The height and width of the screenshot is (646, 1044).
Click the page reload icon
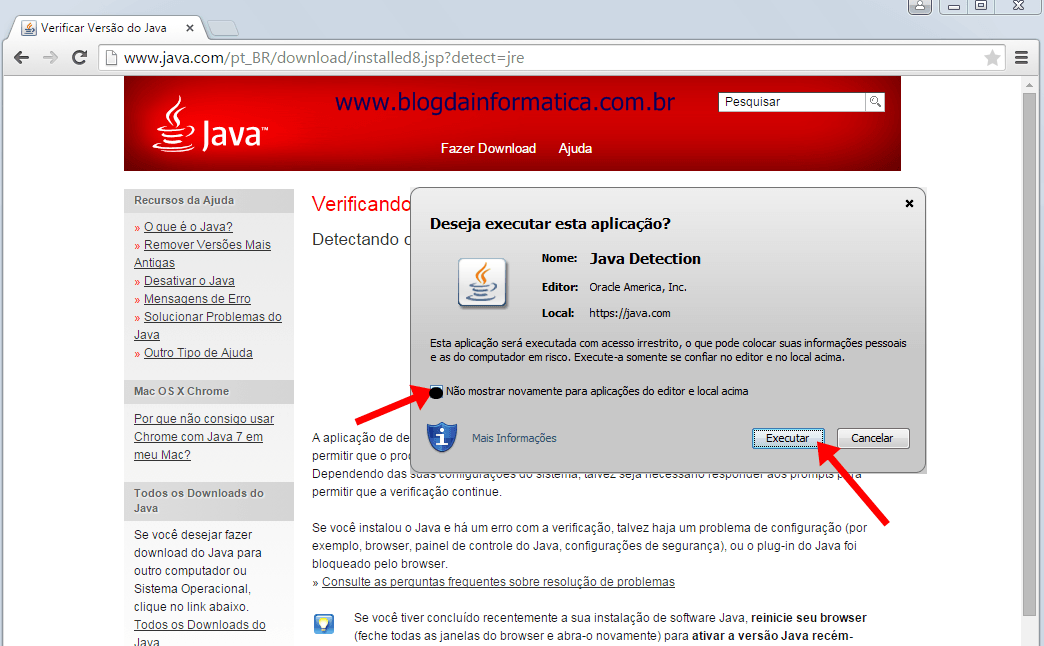tap(80, 58)
